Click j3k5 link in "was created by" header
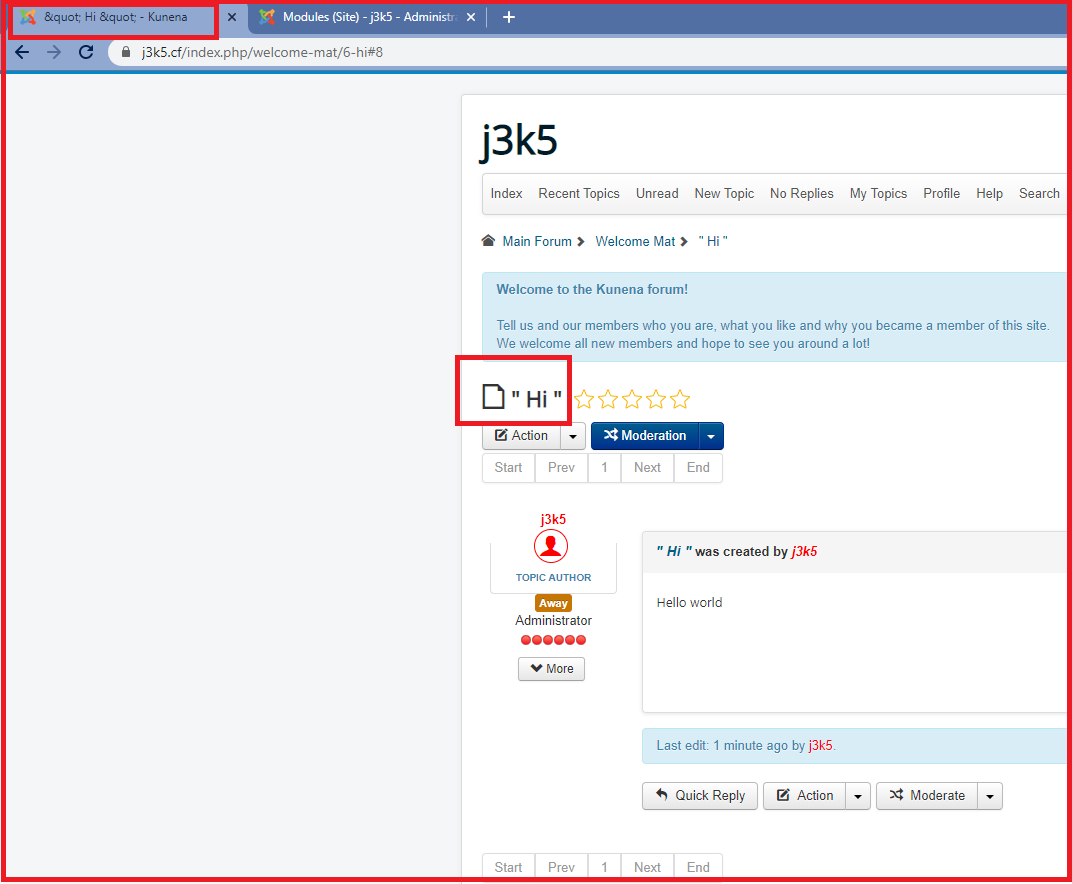 [804, 552]
